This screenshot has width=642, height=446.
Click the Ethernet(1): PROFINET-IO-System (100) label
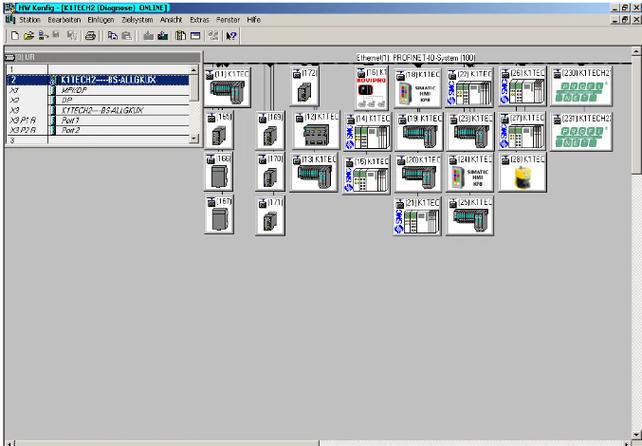pos(416,58)
